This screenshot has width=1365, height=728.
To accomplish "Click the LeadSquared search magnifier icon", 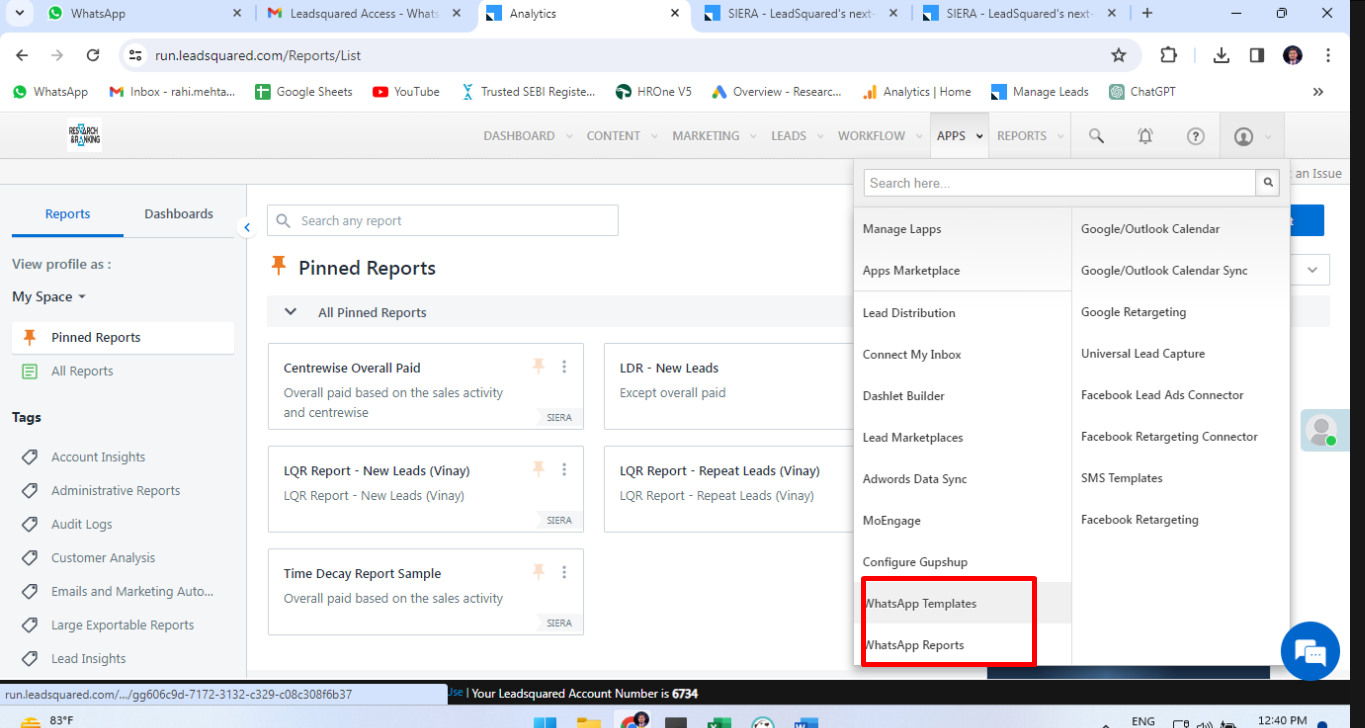I will point(1096,136).
